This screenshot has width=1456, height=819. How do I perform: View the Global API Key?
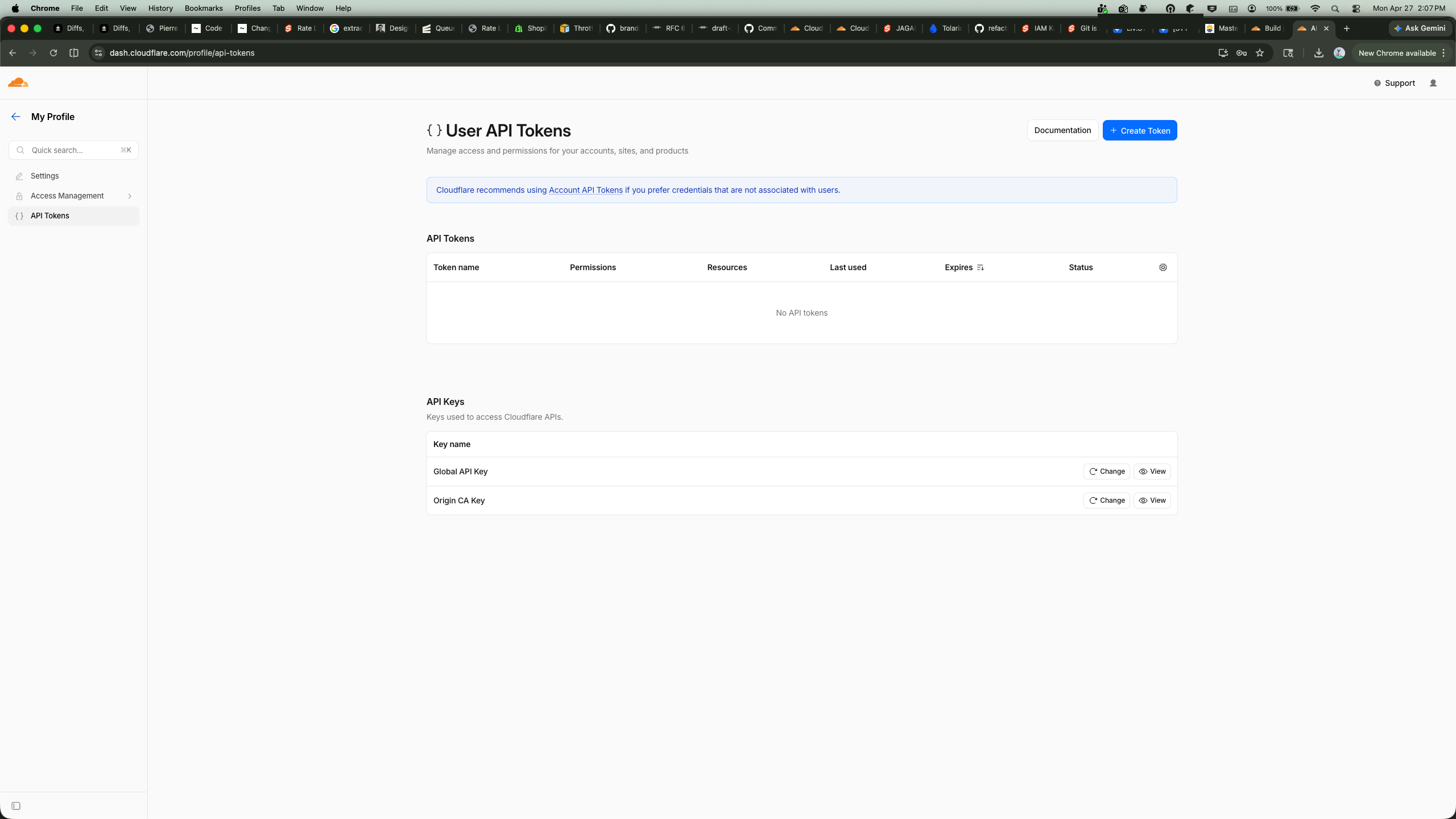(1152, 471)
